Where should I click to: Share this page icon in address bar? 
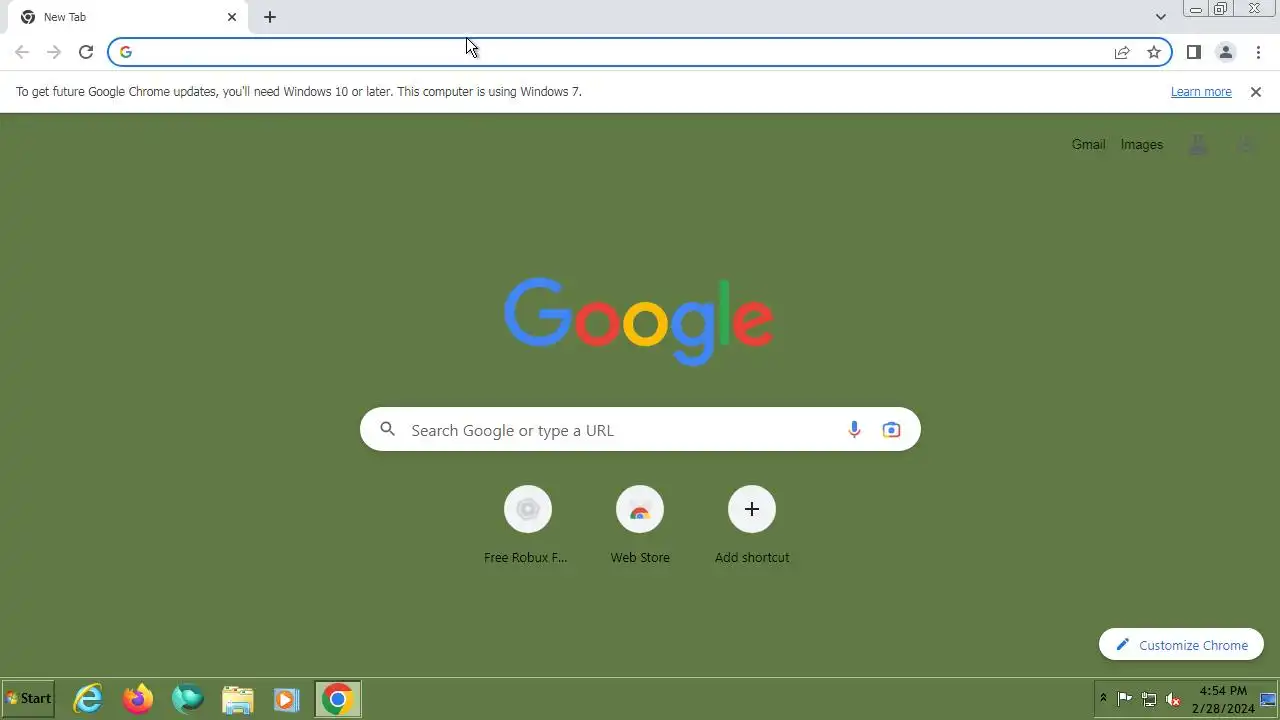pos(1122,52)
